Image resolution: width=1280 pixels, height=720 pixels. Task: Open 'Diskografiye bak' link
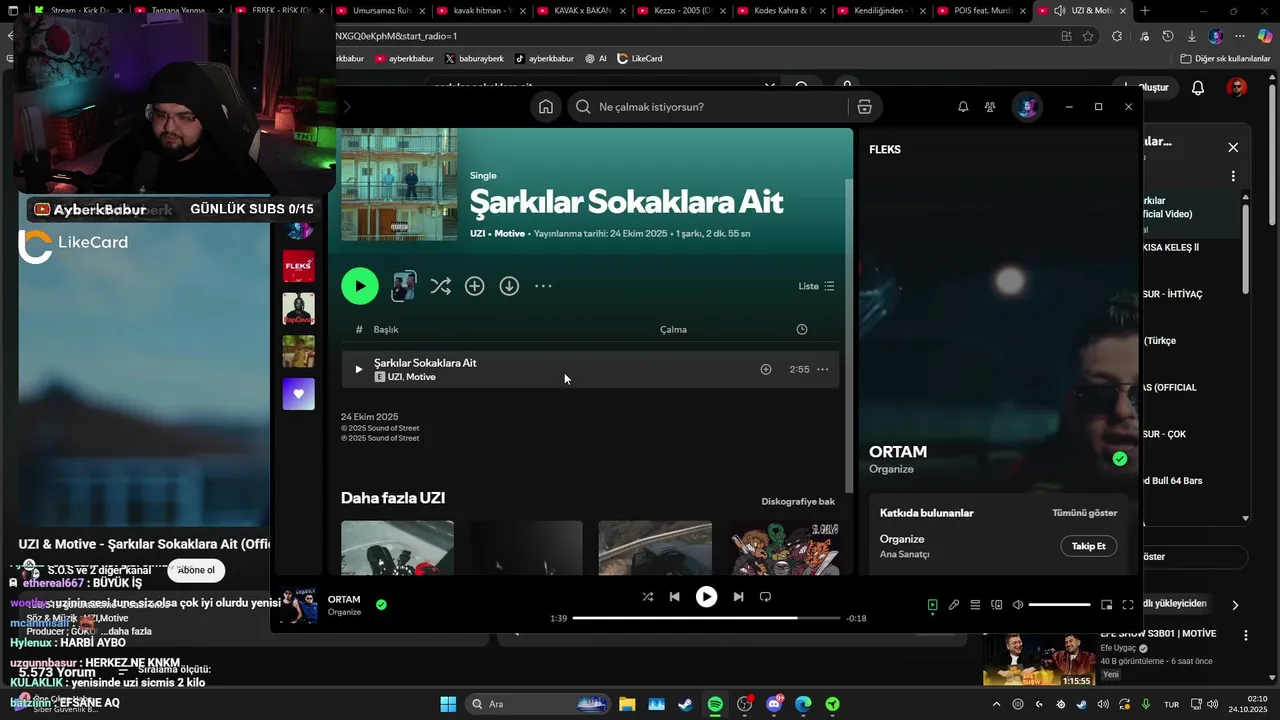tap(798, 501)
